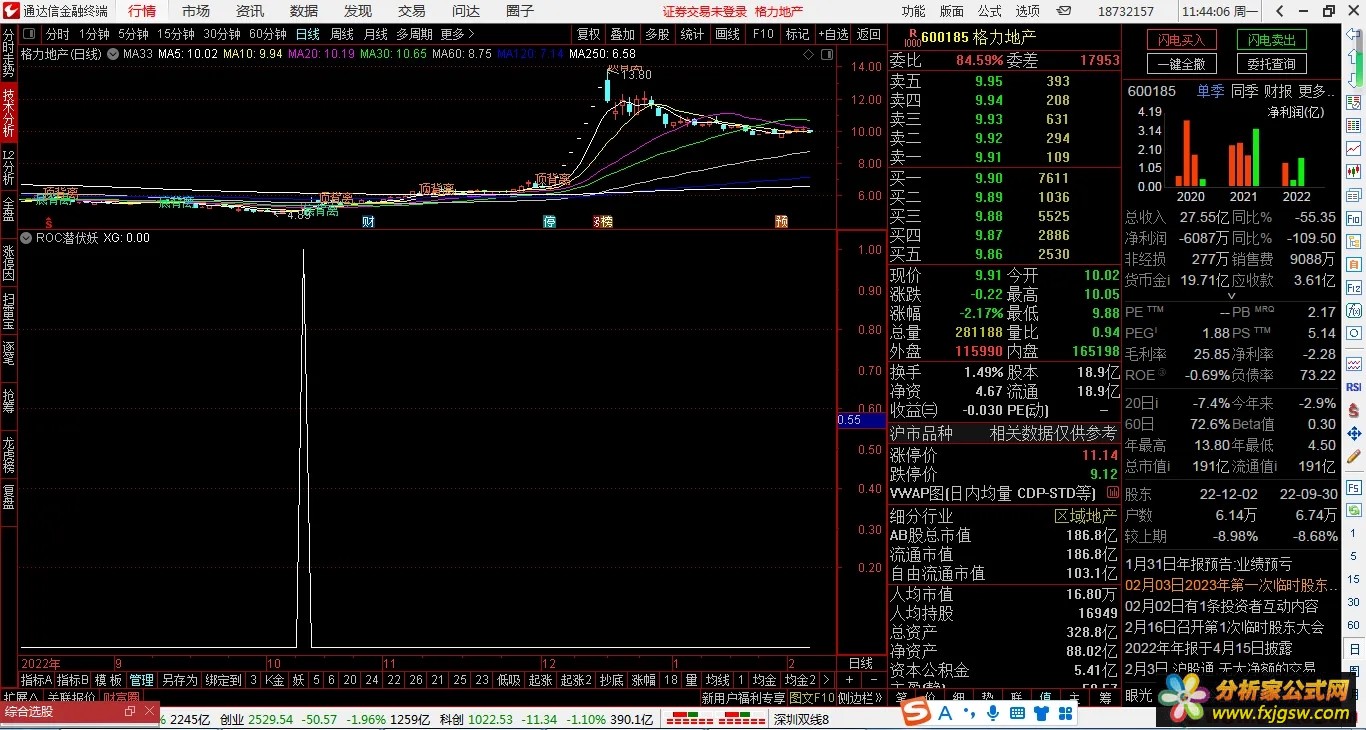The height and width of the screenshot is (730, 1366).
Task: Click the 闪电买入 button
Action: pyautogui.click(x=1180, y=40)
